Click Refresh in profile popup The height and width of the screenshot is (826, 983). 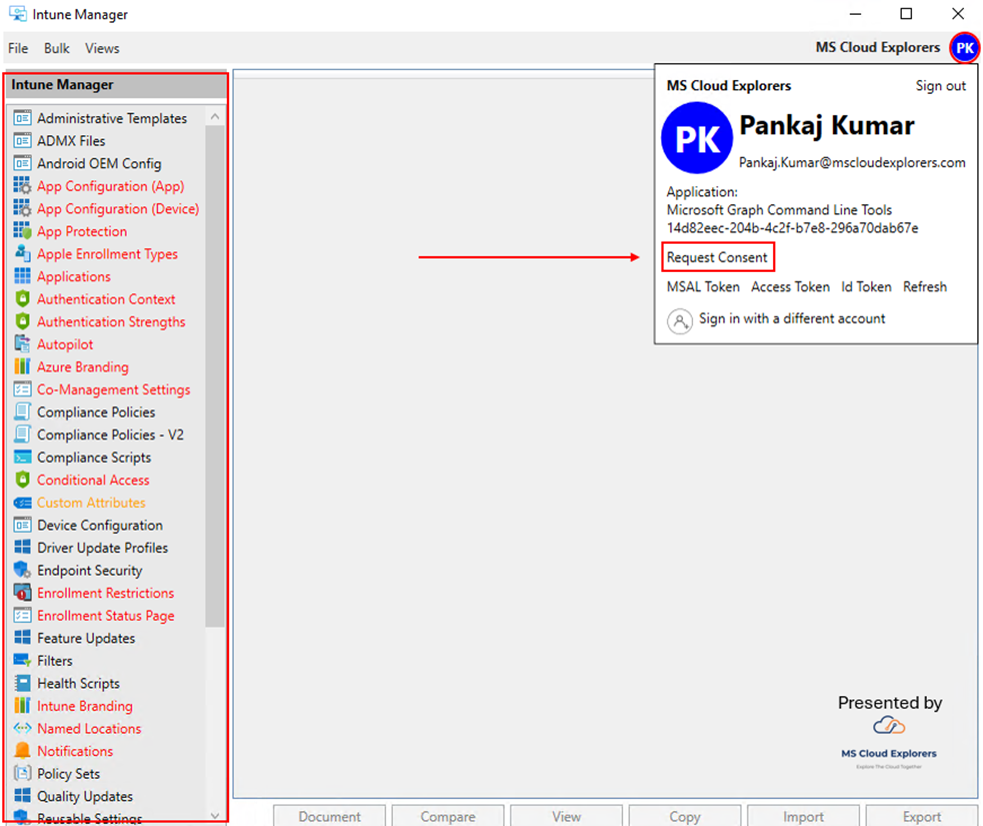[x=925, y=287]
